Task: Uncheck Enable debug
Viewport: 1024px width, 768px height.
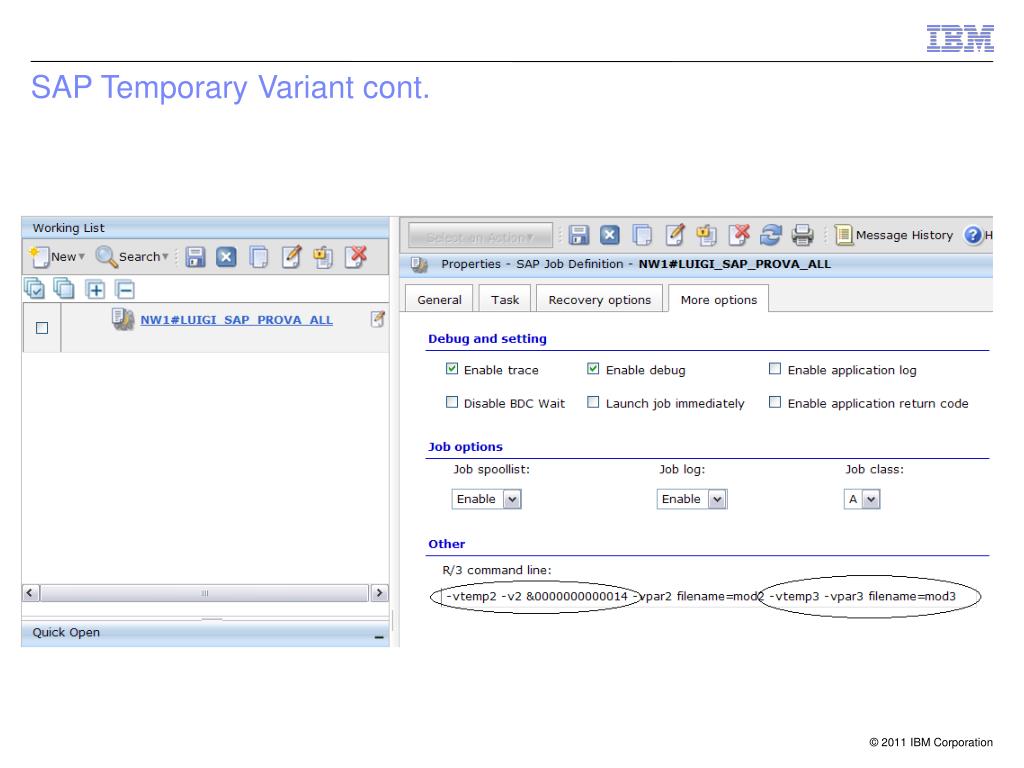Action: [593, 369]
